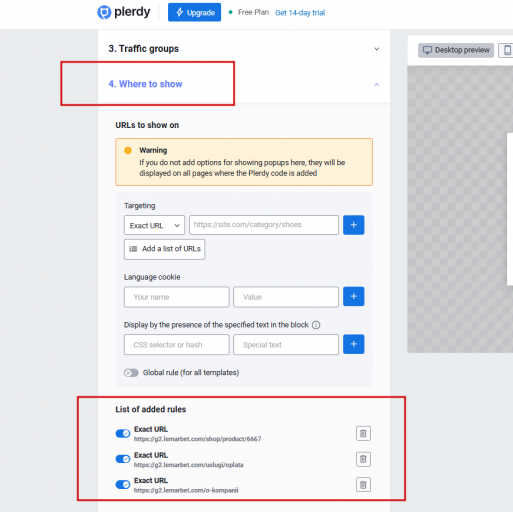
Task: Add special text rule with plus button
Action: coord(354,344)
